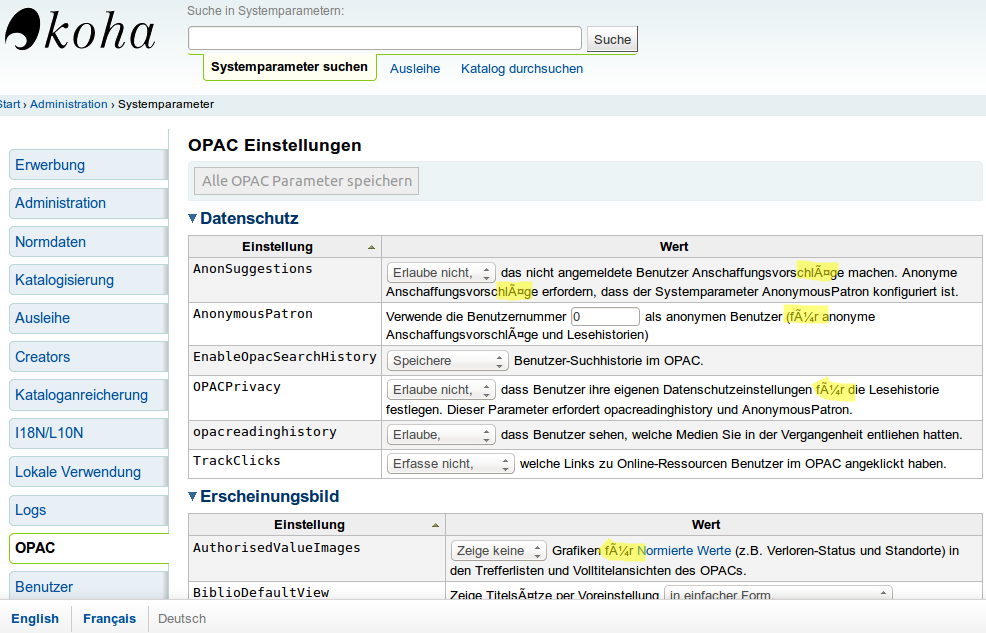Screen dimensions: 986x633
Task: Collapse the Erscheinungsbild section triangle
Action: (x=193, y=497)
